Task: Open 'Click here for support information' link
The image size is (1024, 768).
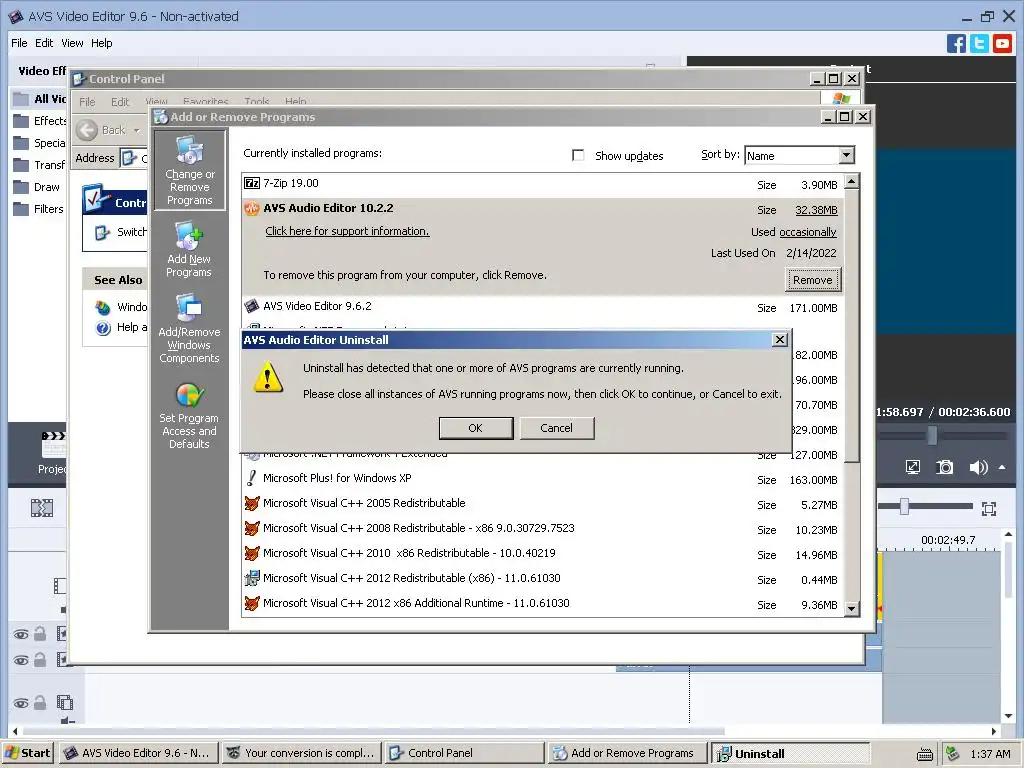Action: click(347, 231)
